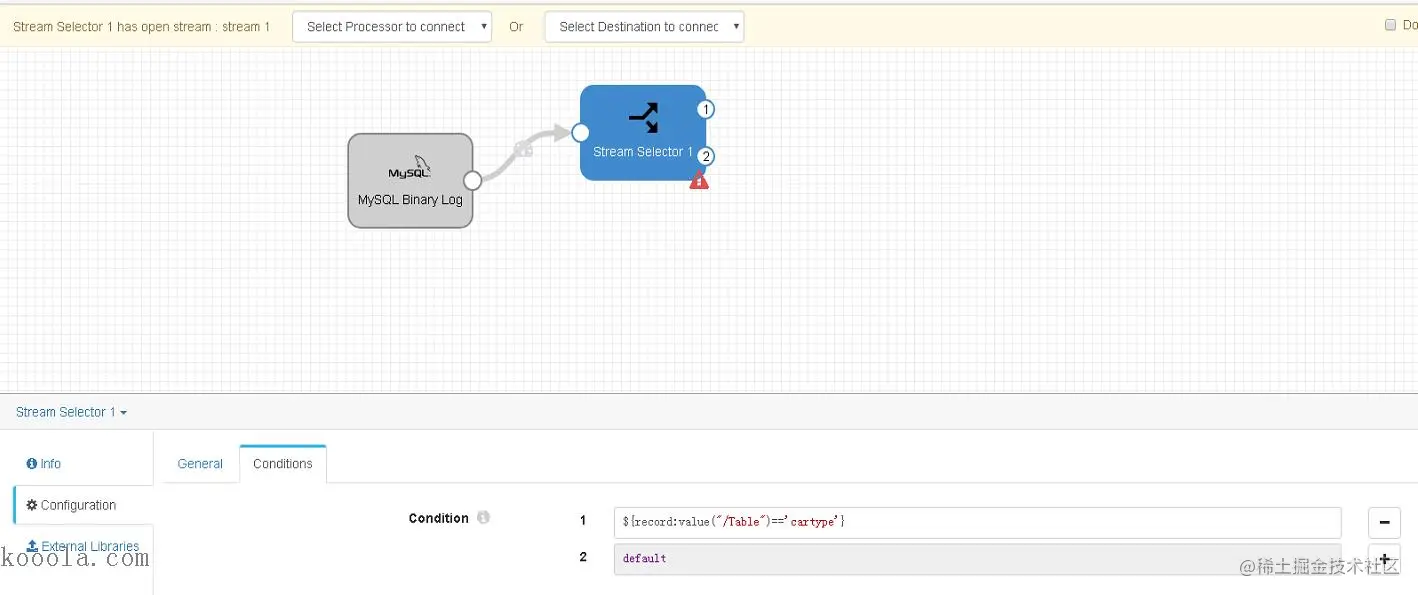Click the MySQL Binary Log output port
Image resolution: width=1418 pixels, height=595 pixels.
[x=473, y=180]
